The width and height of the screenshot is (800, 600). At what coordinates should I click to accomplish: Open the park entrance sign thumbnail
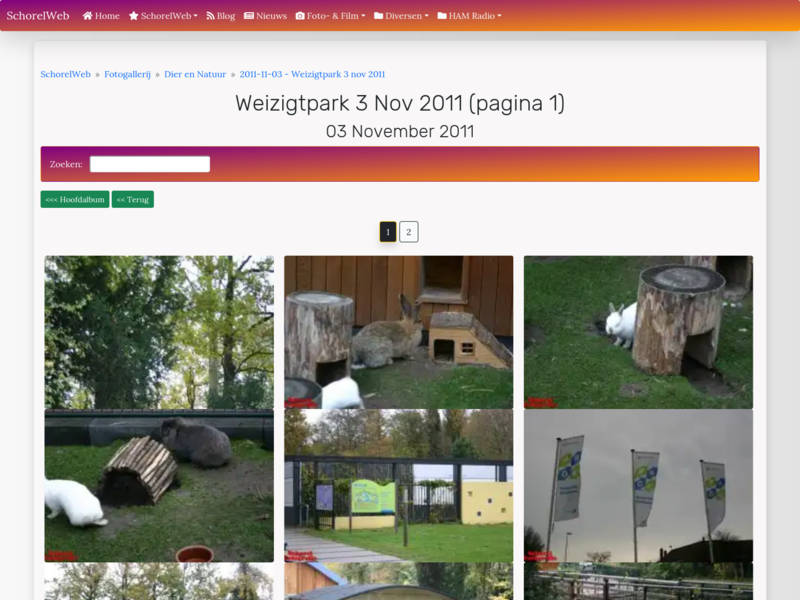pyautogui.click(x=398, y=486)
